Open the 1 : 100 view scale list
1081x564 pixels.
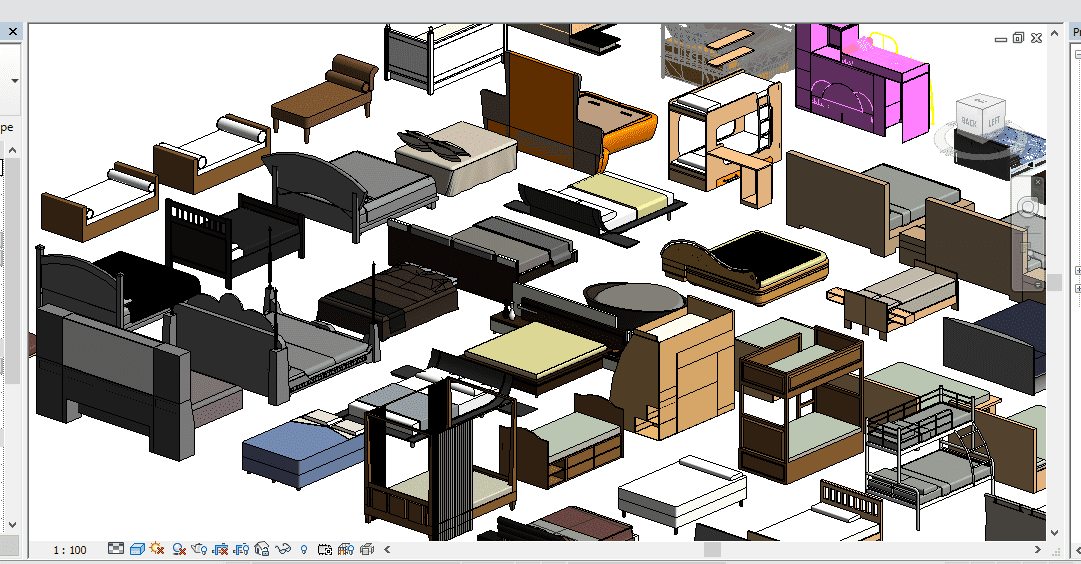click(x=69, y=550)
